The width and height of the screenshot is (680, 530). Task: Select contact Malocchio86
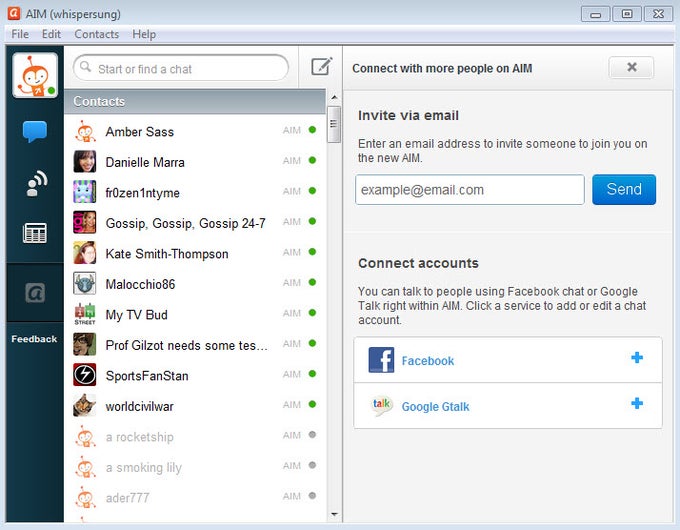[x=195, y=284]
